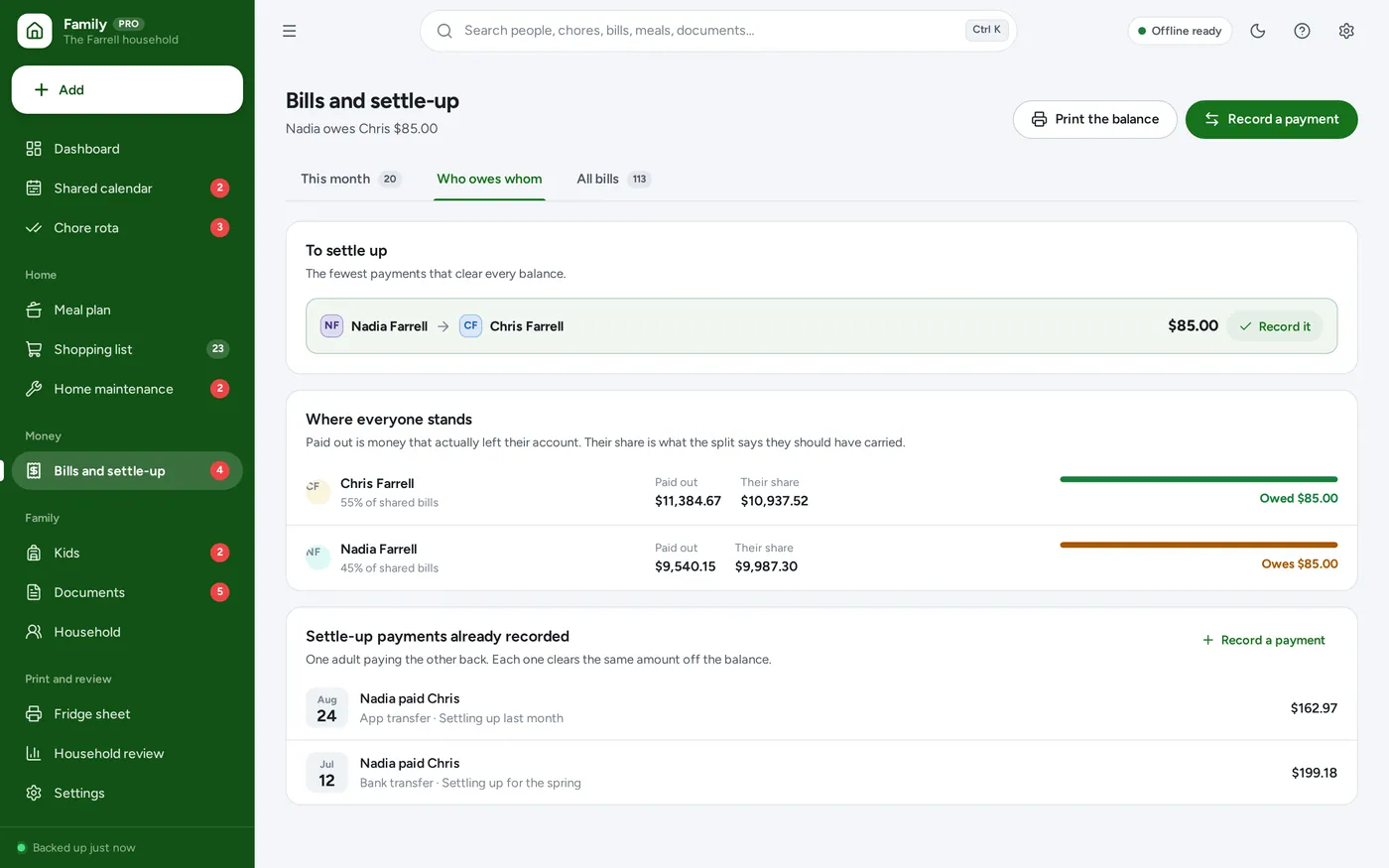Click the Fridge sheet printer icon
Viewport: 1389px width, 868px height.
coord(34,714)
